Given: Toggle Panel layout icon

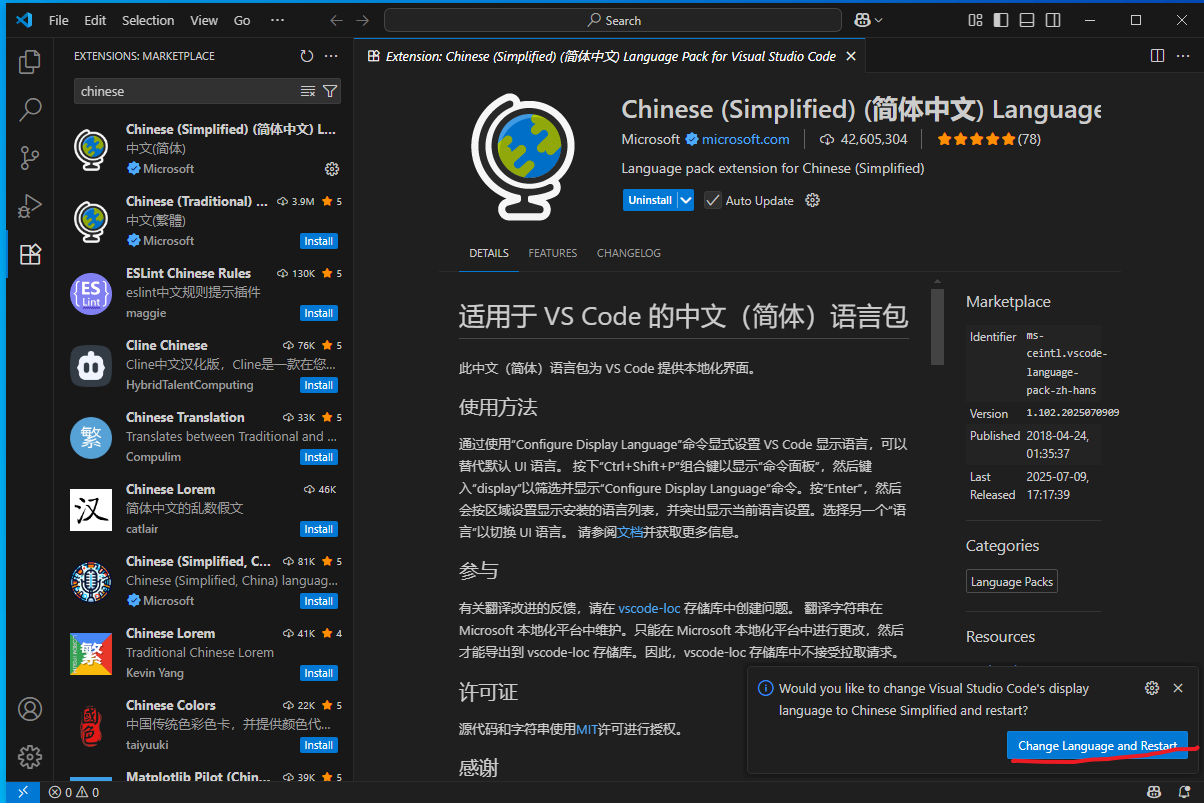Looking at the screenshot, I should [x=1026, y=20].
